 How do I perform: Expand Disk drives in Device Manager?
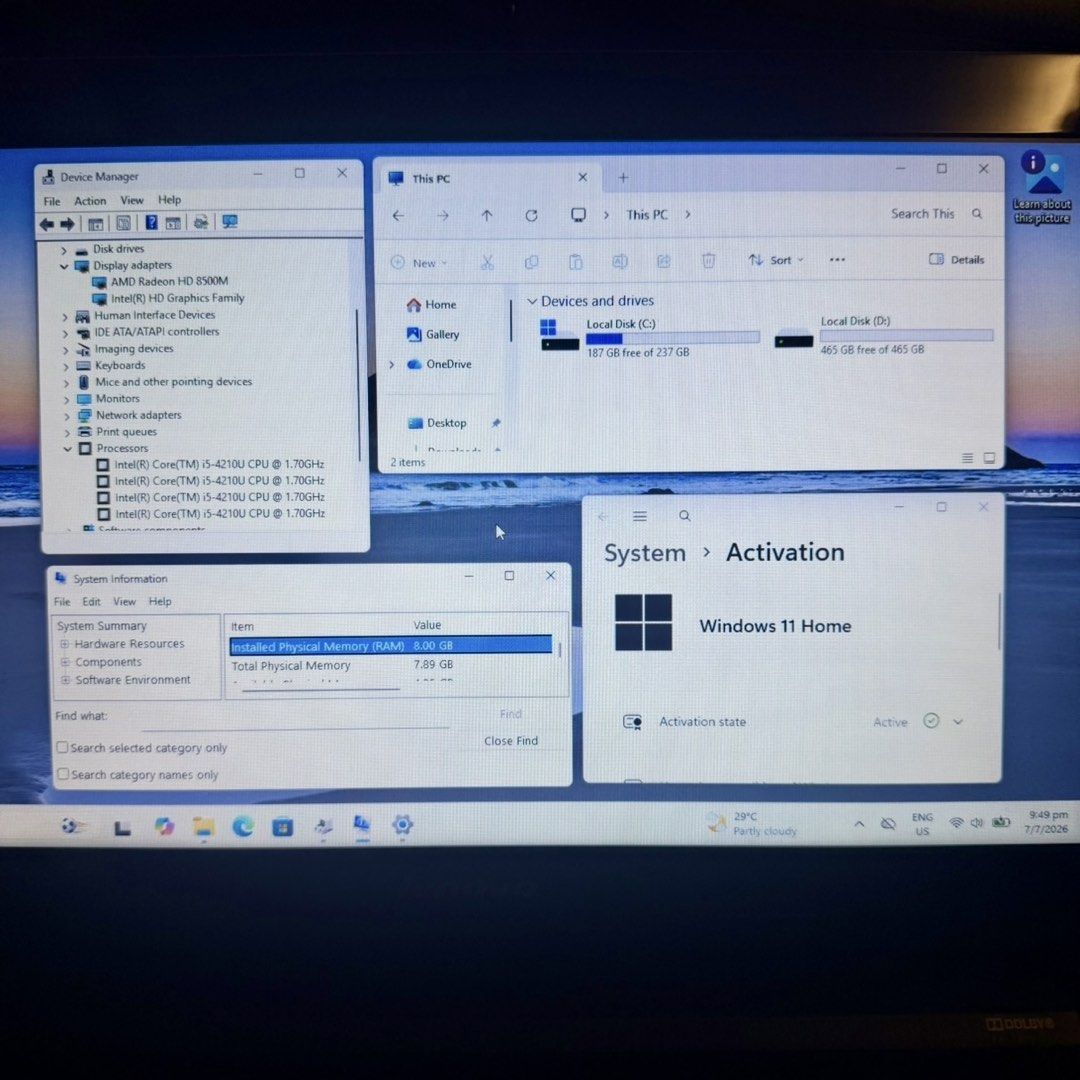pos(63,249)
